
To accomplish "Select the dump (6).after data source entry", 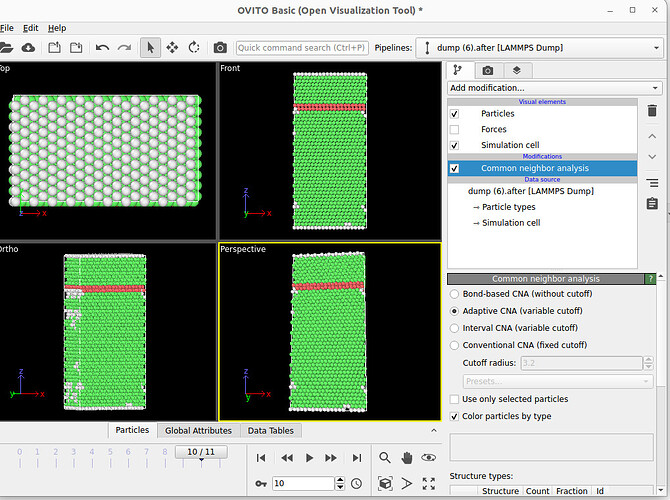I will click(x=531, y=191).
